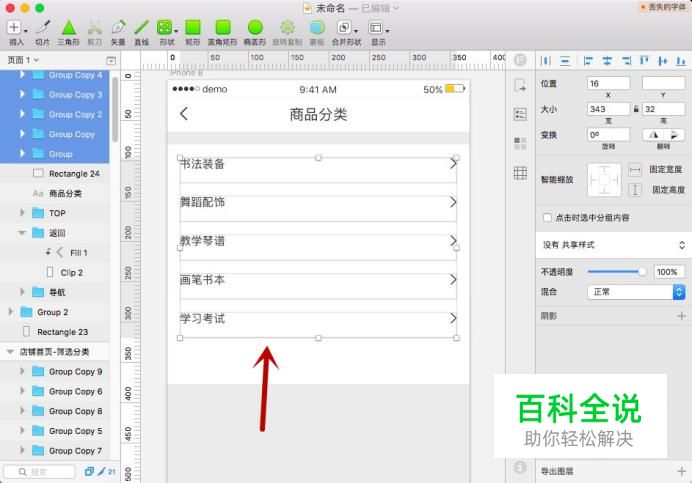
Task: Align layers to horizontal center
Action: click(607, 61)
